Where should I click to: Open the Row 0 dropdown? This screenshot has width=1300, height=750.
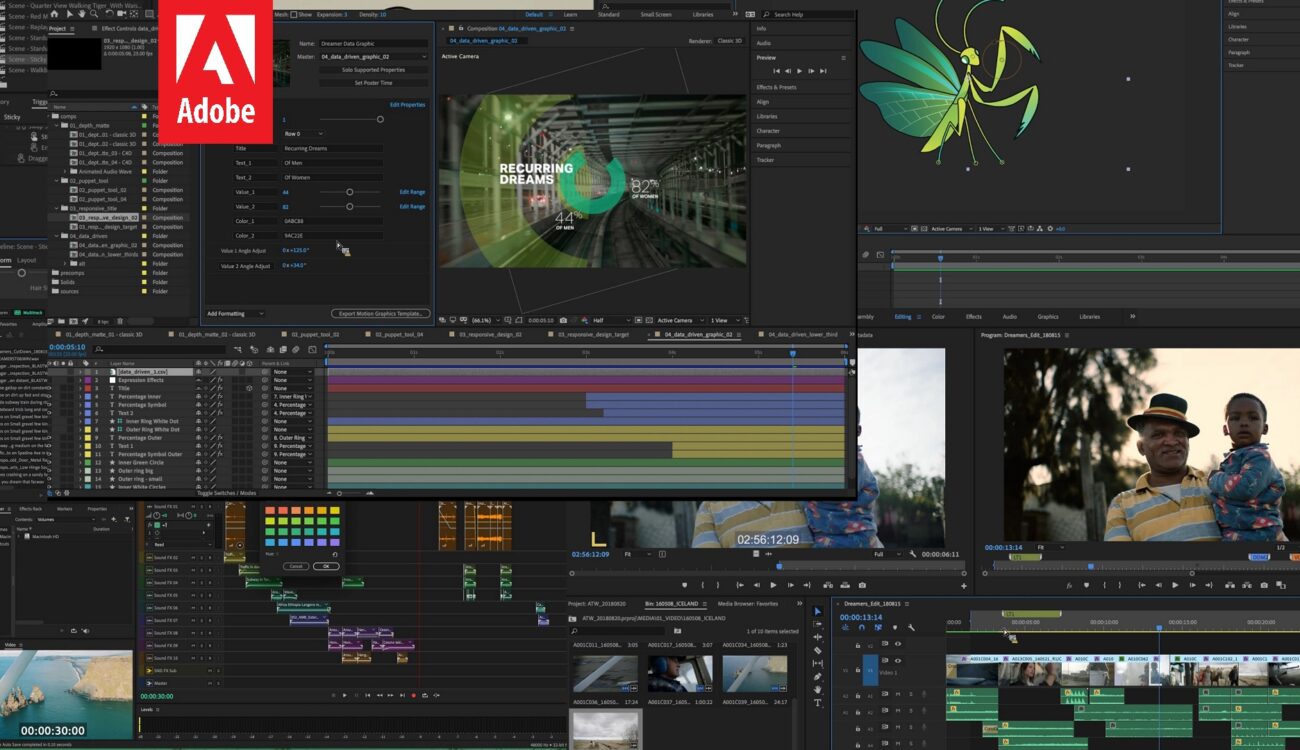pos(304,133)
